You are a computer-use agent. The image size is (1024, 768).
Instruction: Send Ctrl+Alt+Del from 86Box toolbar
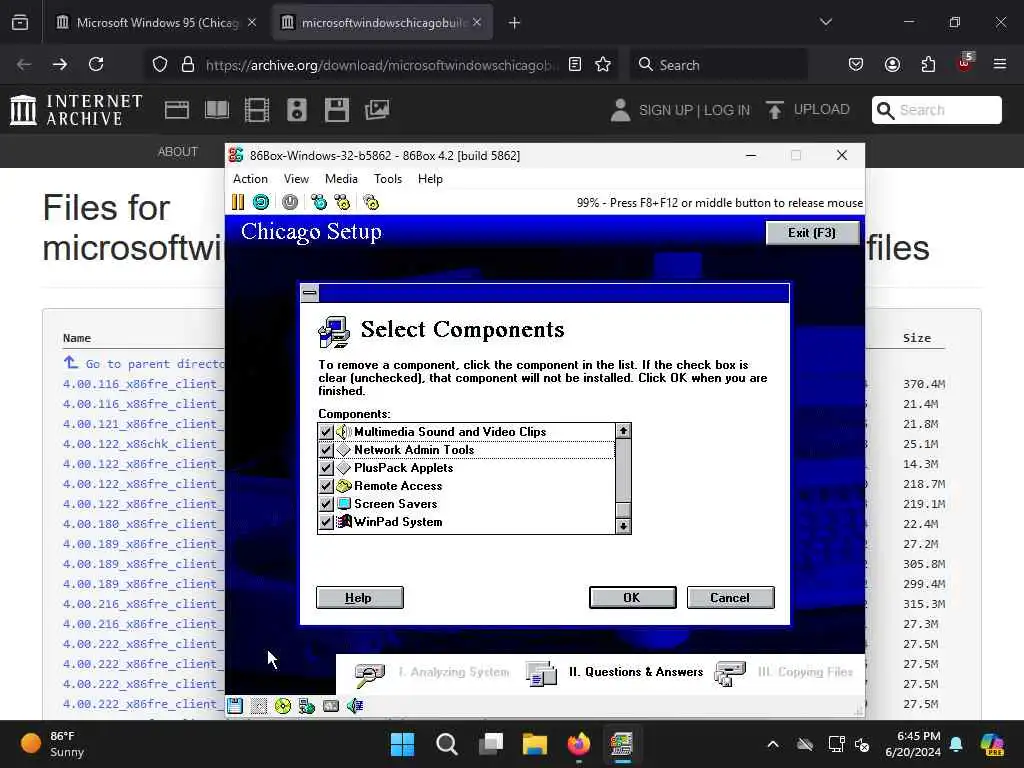tap(319, 202)
